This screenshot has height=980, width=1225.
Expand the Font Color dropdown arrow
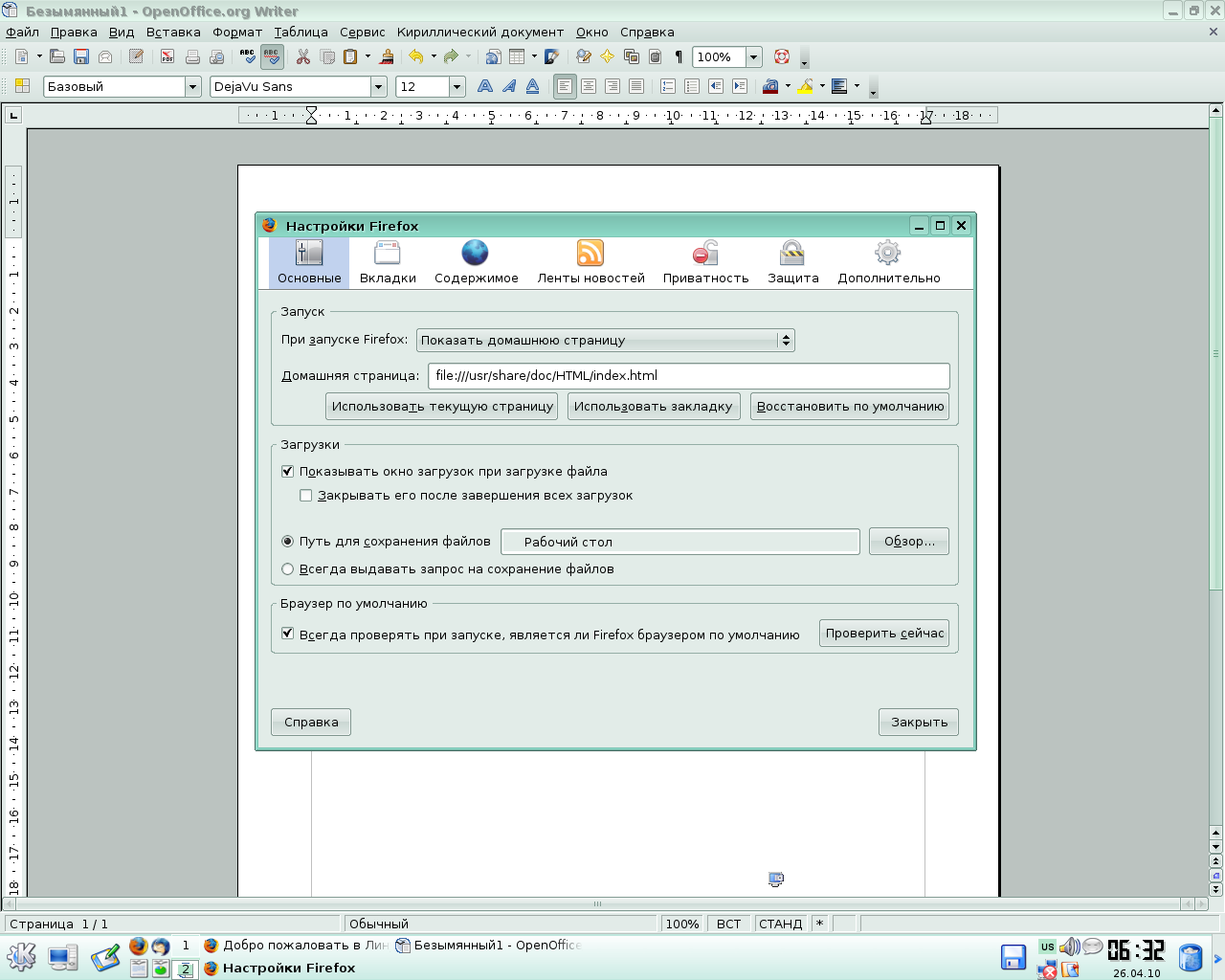(x=788, y=86)
